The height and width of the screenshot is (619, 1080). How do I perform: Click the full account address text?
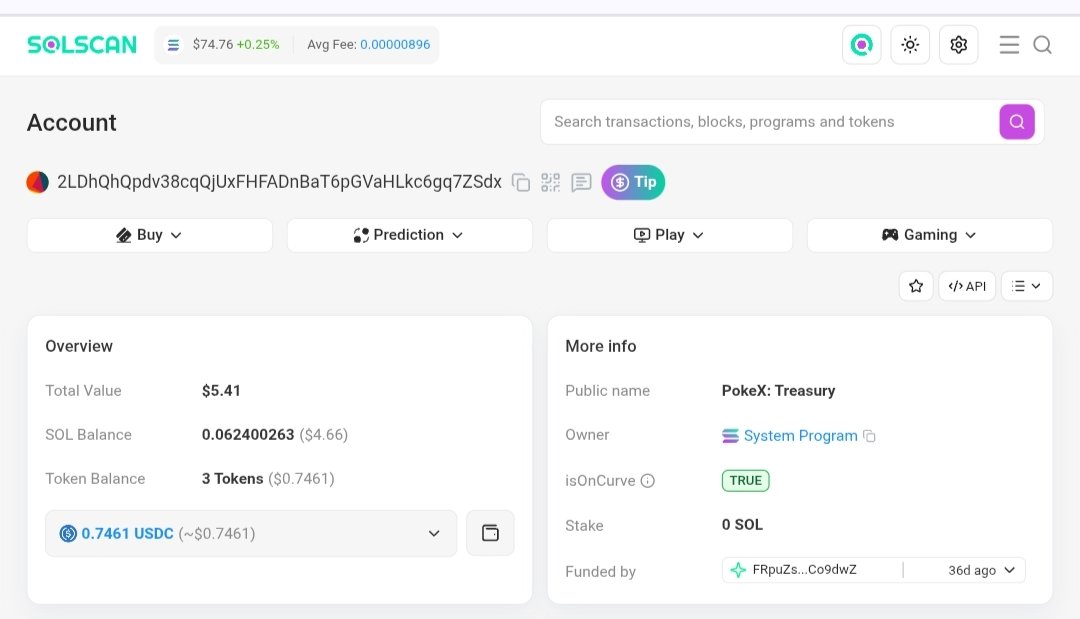[279, 182]
